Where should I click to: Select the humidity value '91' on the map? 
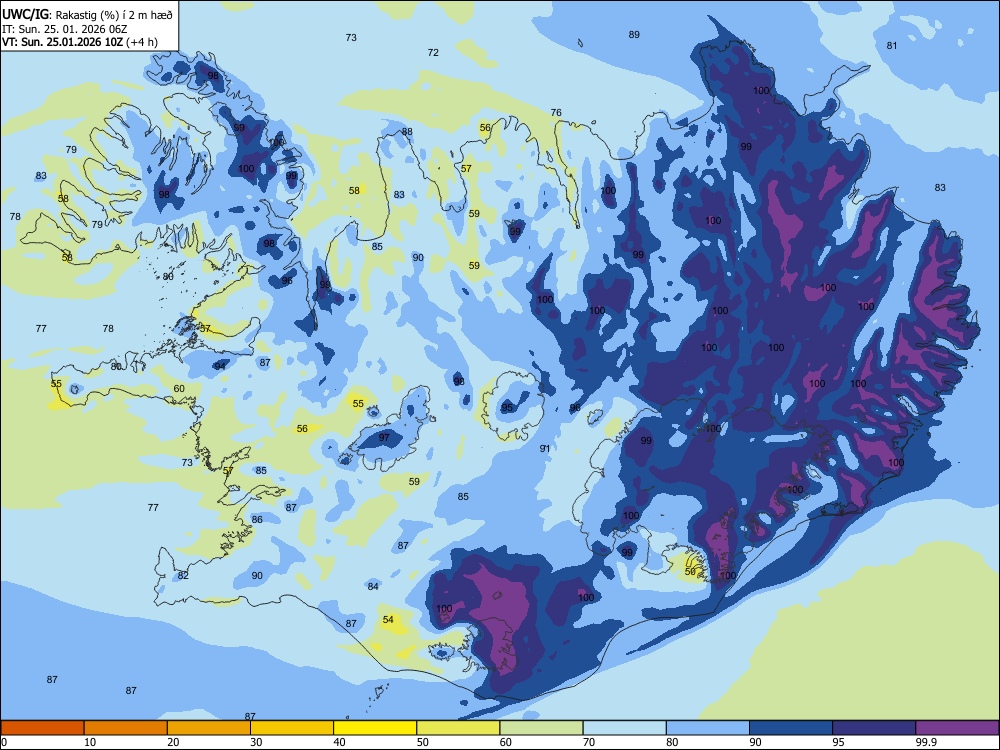(545, 448)
